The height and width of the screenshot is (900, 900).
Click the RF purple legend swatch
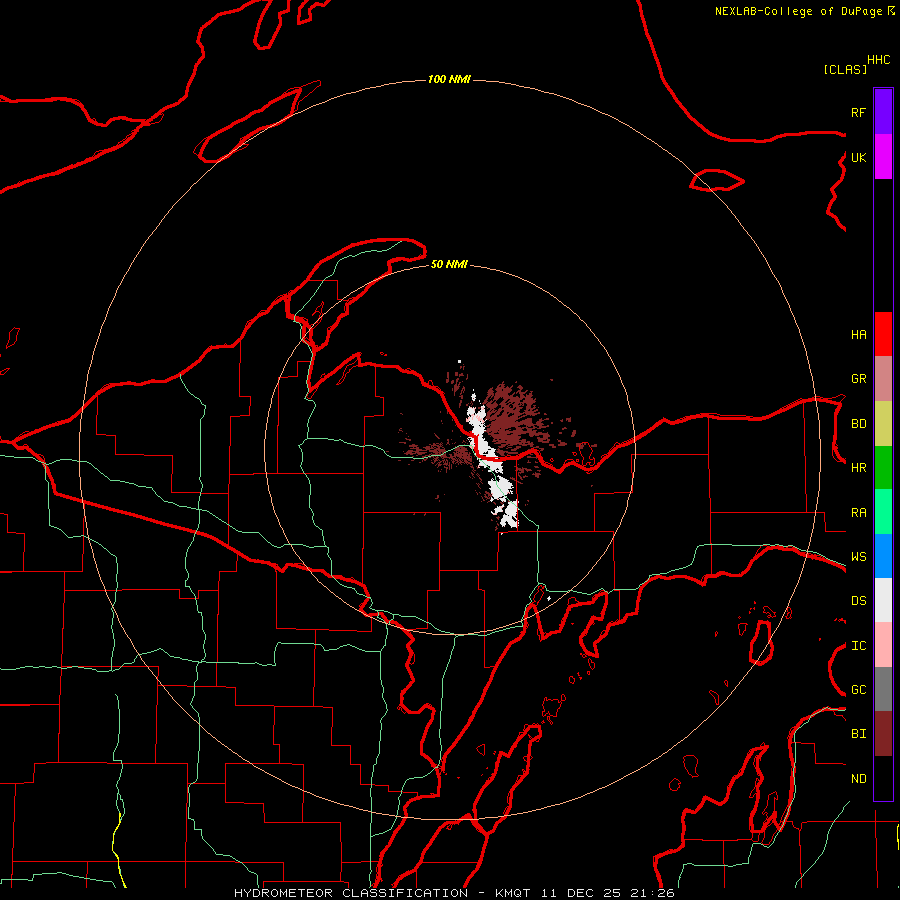click(883, 112)
